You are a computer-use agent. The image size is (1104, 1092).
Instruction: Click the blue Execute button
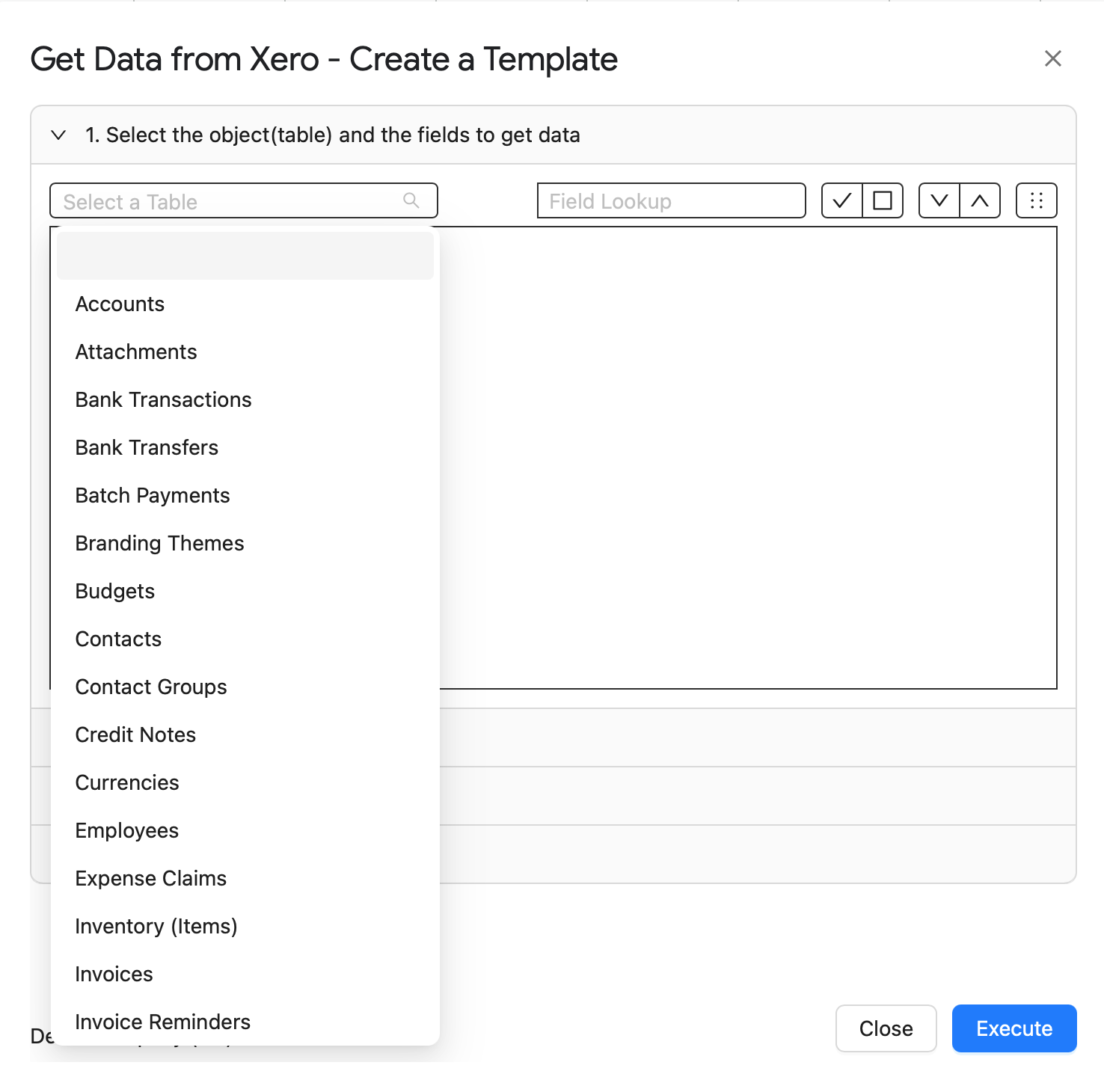tap(1014, 1028)
